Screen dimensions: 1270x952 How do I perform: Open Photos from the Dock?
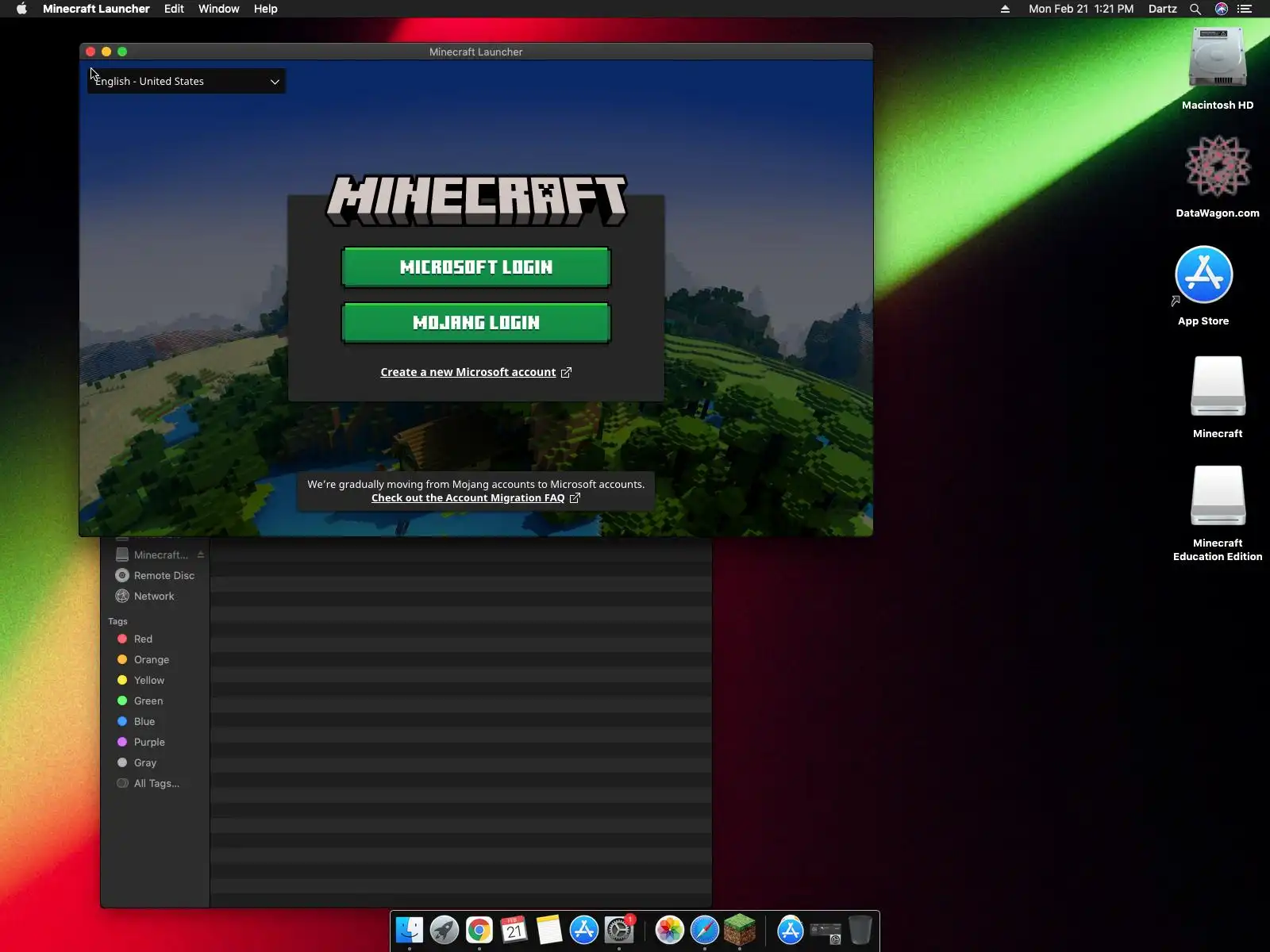670,930
